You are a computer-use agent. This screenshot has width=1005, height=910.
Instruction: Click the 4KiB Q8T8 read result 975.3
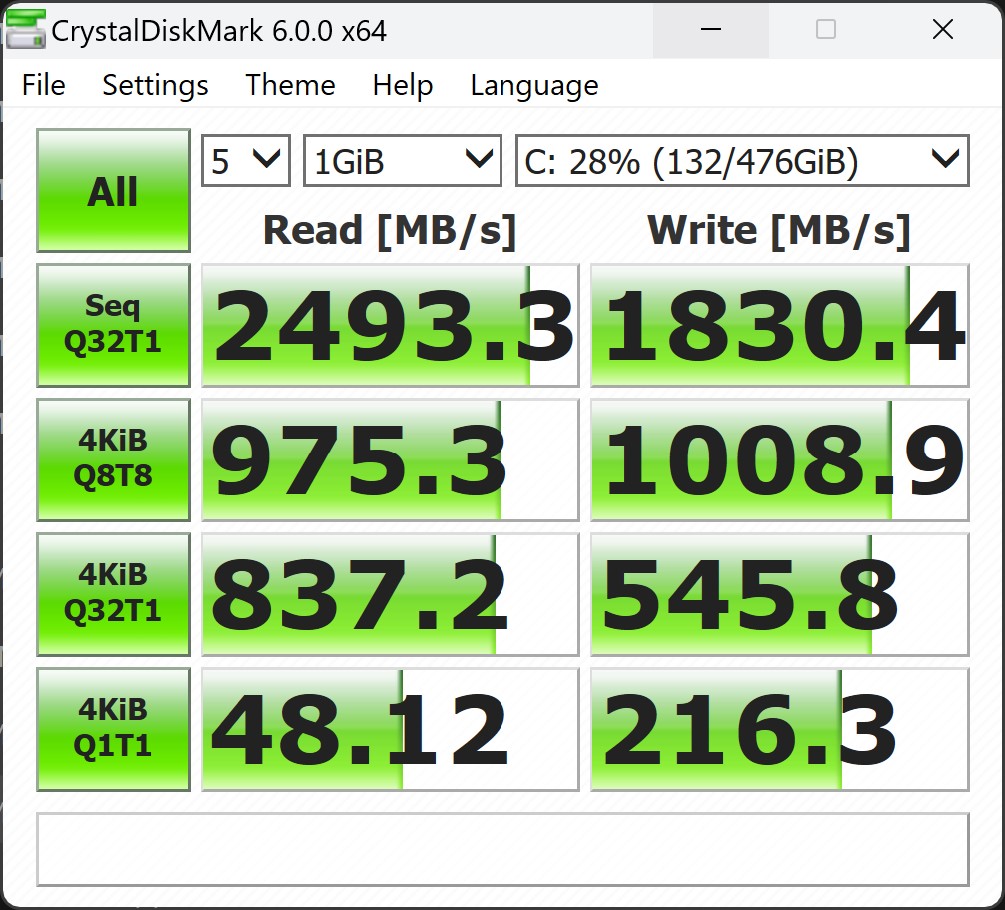pos(390,459)
